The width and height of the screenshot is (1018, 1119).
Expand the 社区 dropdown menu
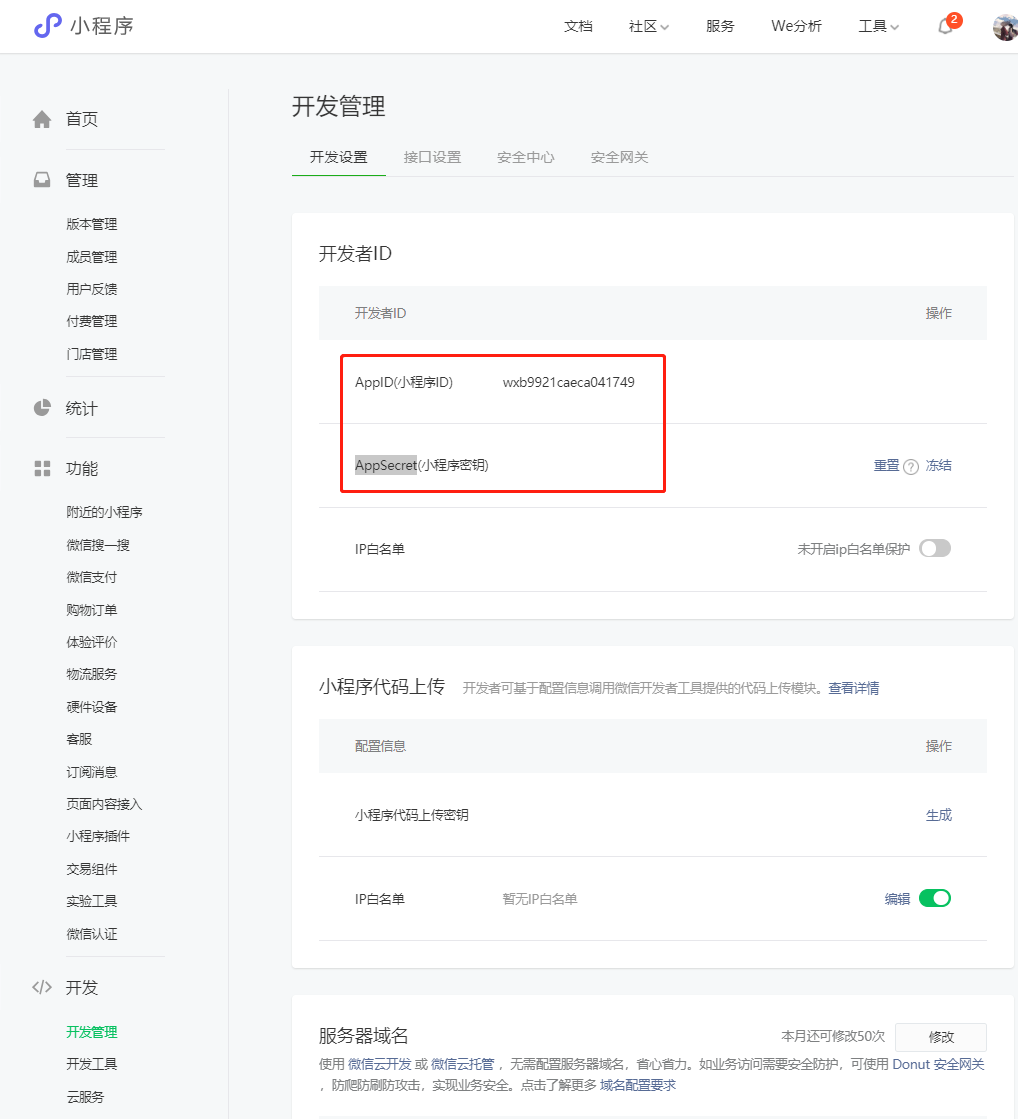[648, 26]
